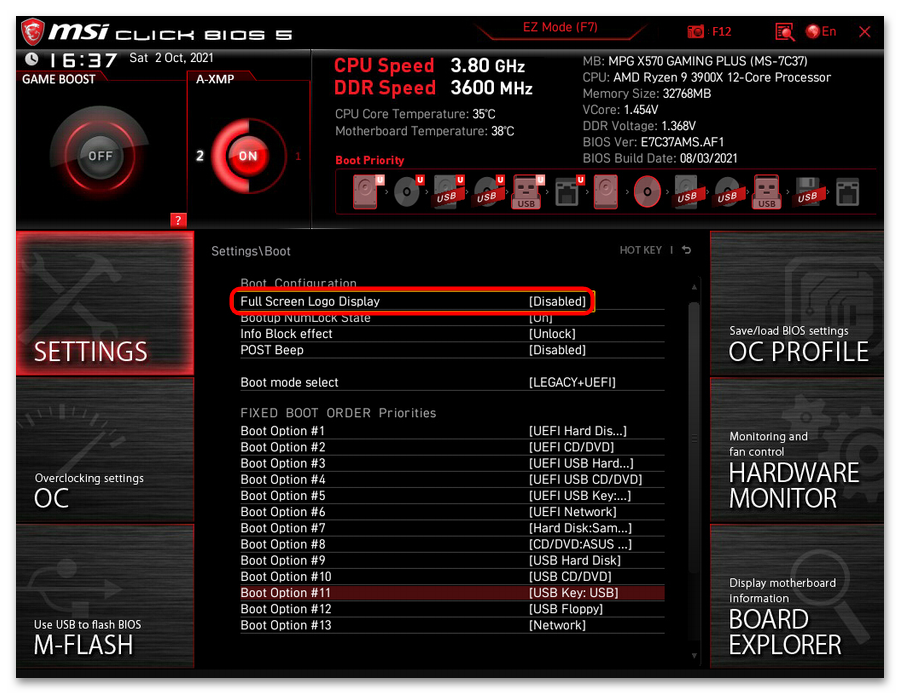Select the UEFI USB hard disk boot icon

click(x=447, y=192)
